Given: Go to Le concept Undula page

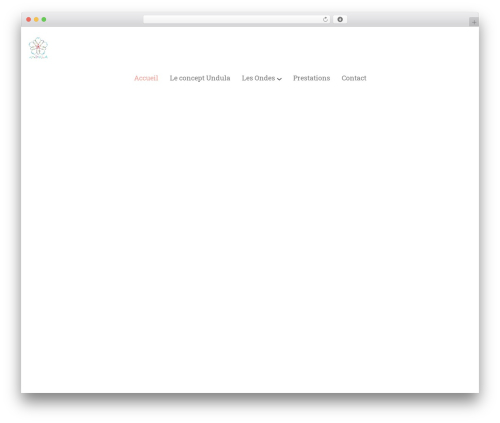Looking at the screenshot, I should click(x=200, y=78).
